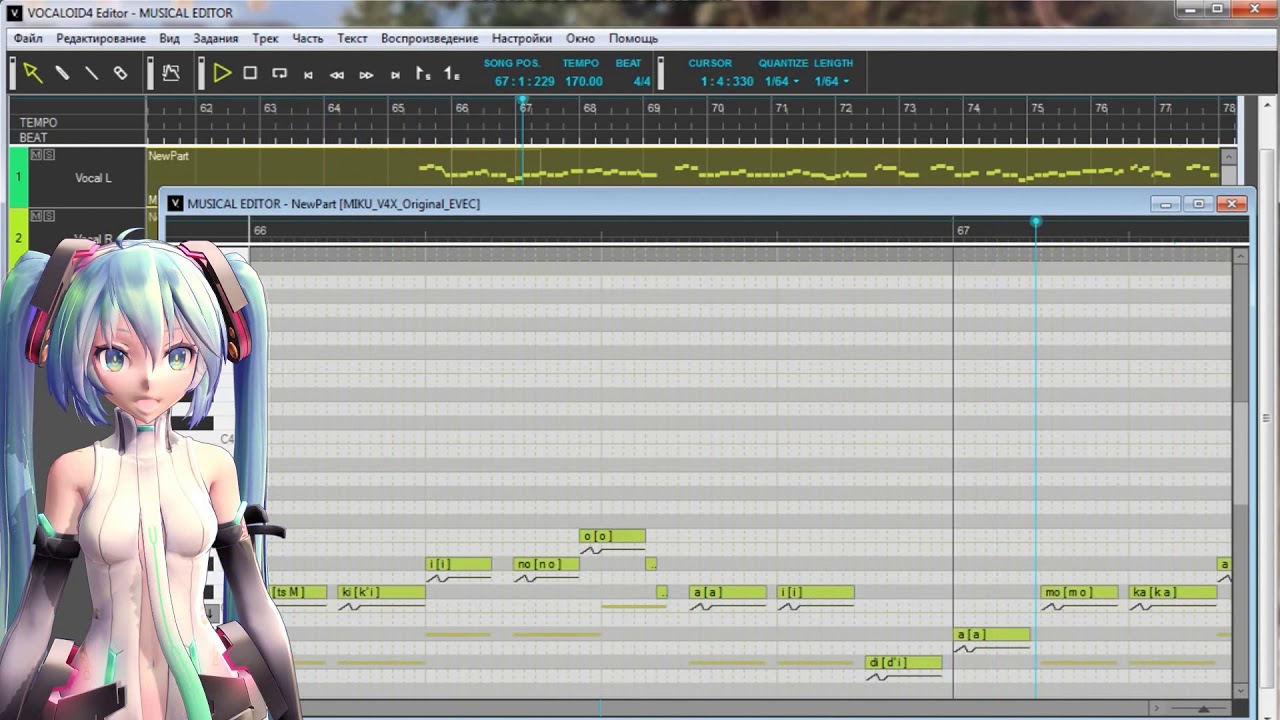This screenshot has width=1280, height=720.
Task: Click the grid/automation edit mode icon
Action: coord(171,73)
